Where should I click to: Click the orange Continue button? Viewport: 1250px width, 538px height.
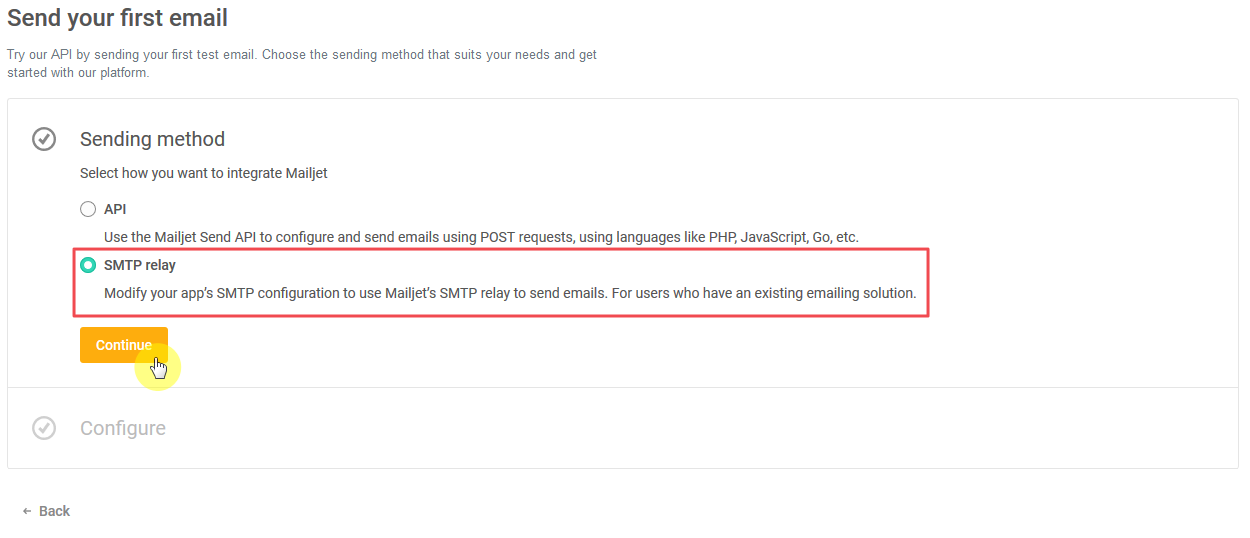point(124,345)
